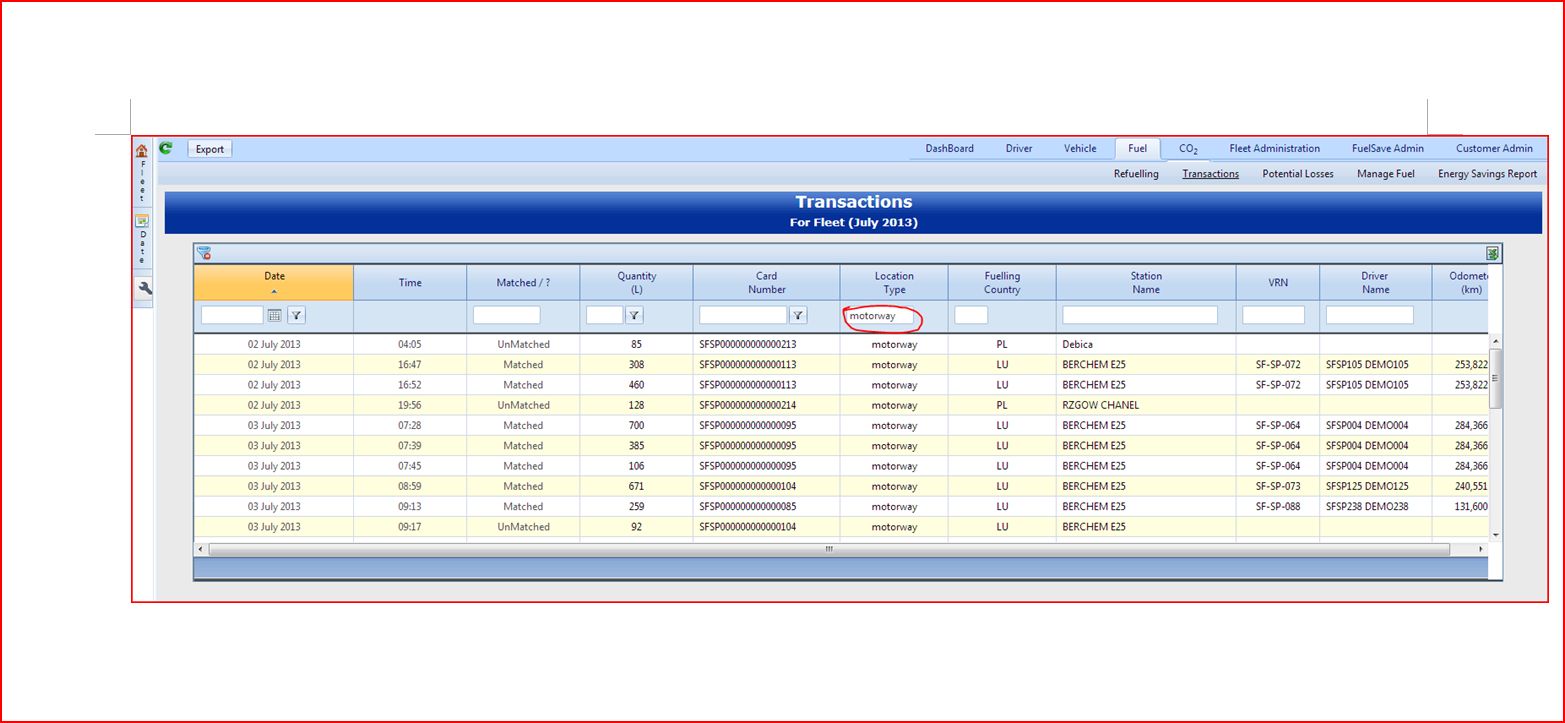Focus the Driver Name filter box

pos(1369,315)
